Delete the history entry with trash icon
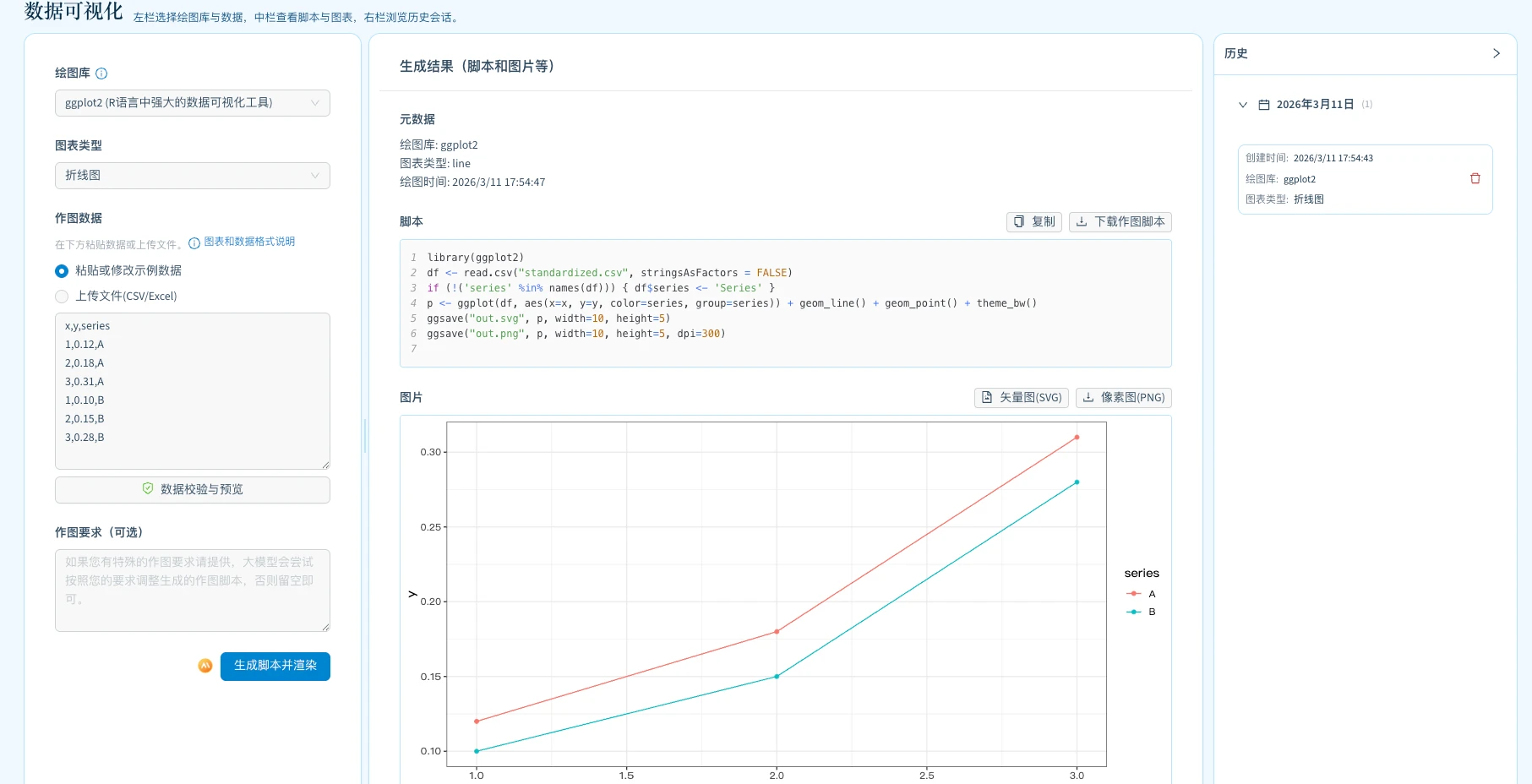1532x784 pixels. pyautogui.click(x=1475, y=179)
